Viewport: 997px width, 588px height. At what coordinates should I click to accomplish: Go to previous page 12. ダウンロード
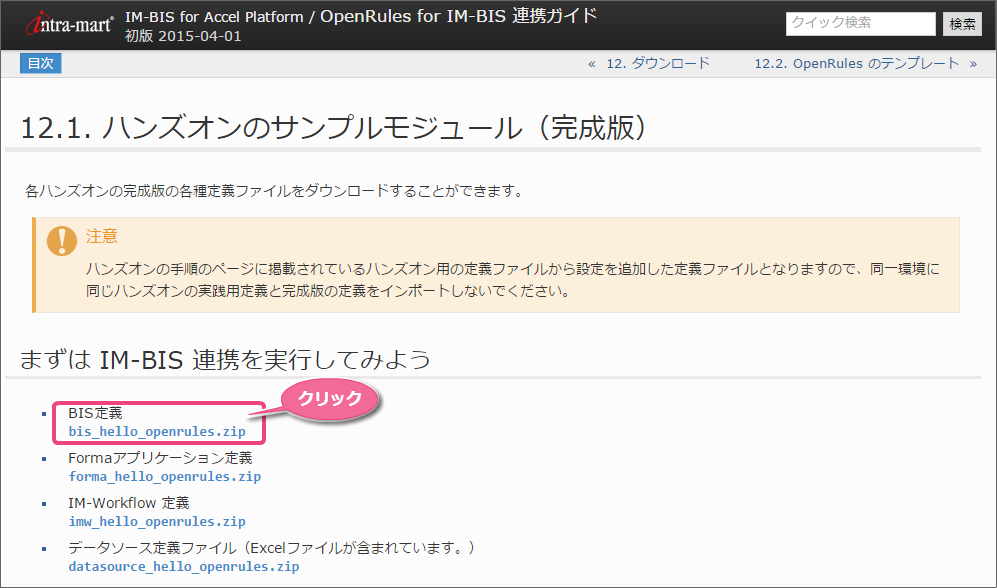[657, 64]
